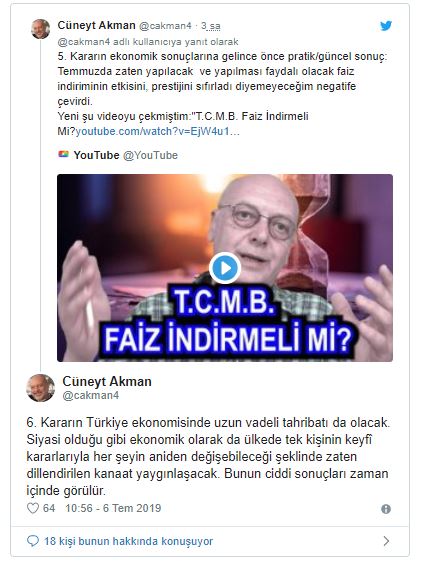Screen dimensions: 436x562
Task: Open '18 kişi bunun hakkında konuşuyor' link
Action: [x=128, y=541]
